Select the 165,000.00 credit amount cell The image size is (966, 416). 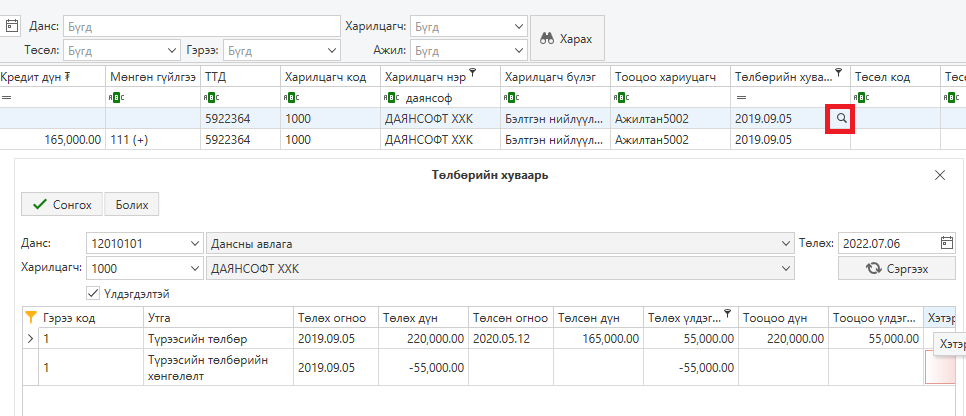coord(52,140)
